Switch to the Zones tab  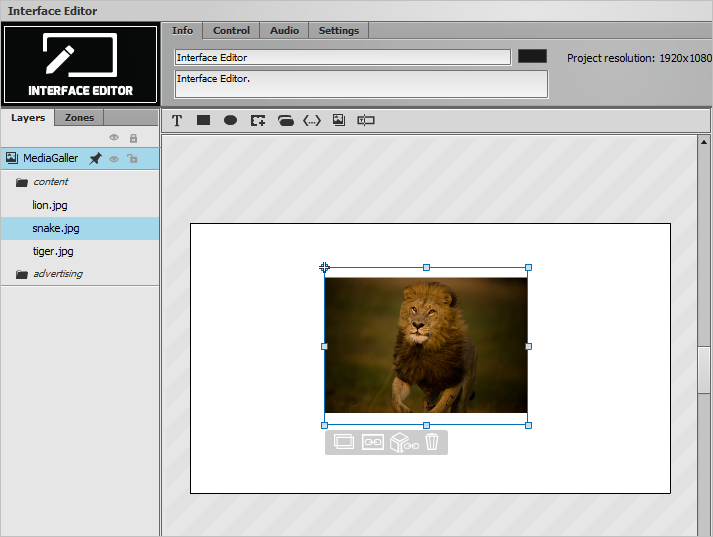(x=79, y=117)
